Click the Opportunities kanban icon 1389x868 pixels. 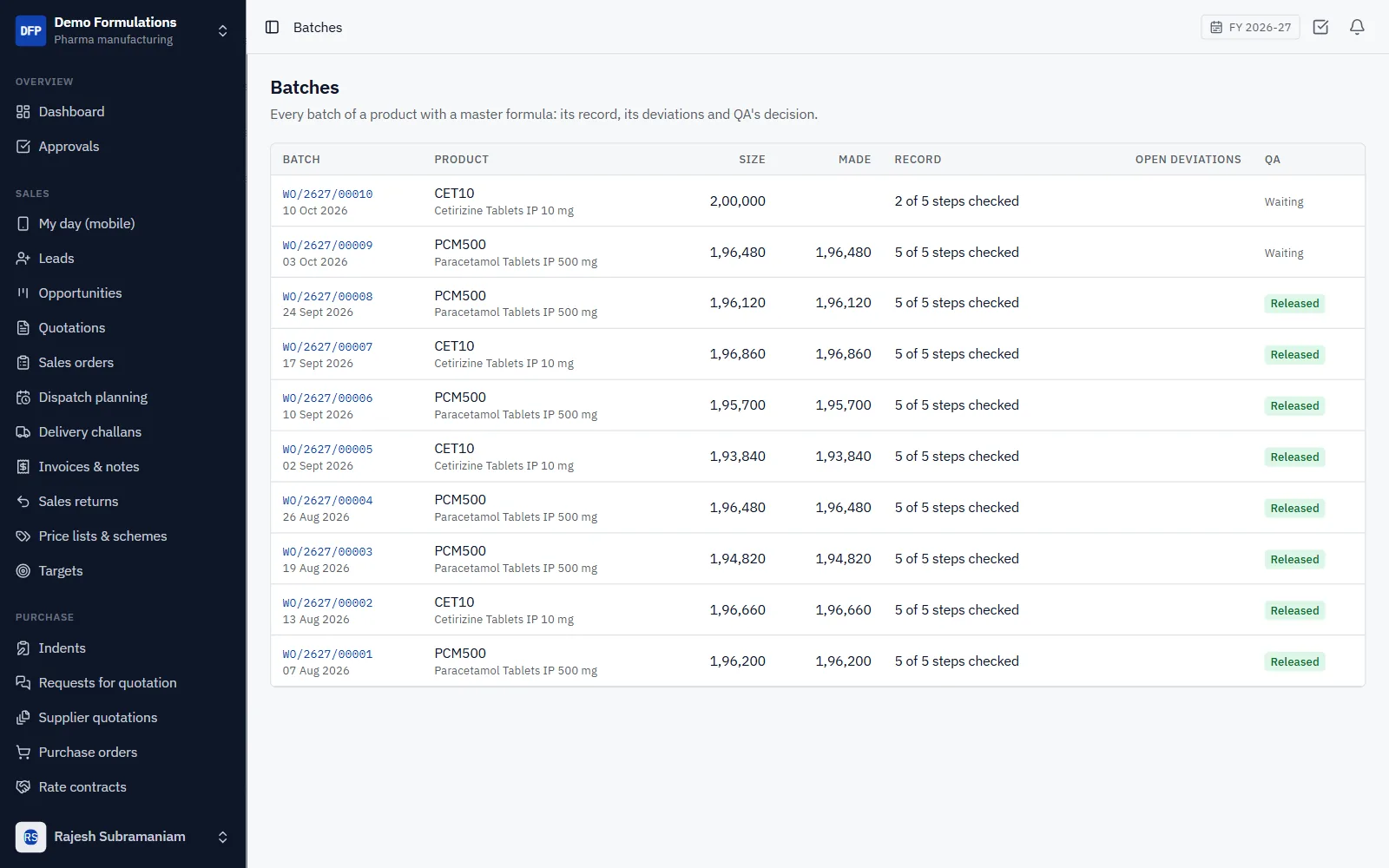[23, 293]
